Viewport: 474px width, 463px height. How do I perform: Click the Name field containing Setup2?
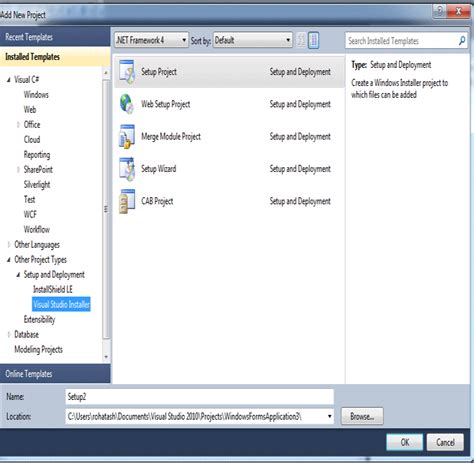coord(199,397)
